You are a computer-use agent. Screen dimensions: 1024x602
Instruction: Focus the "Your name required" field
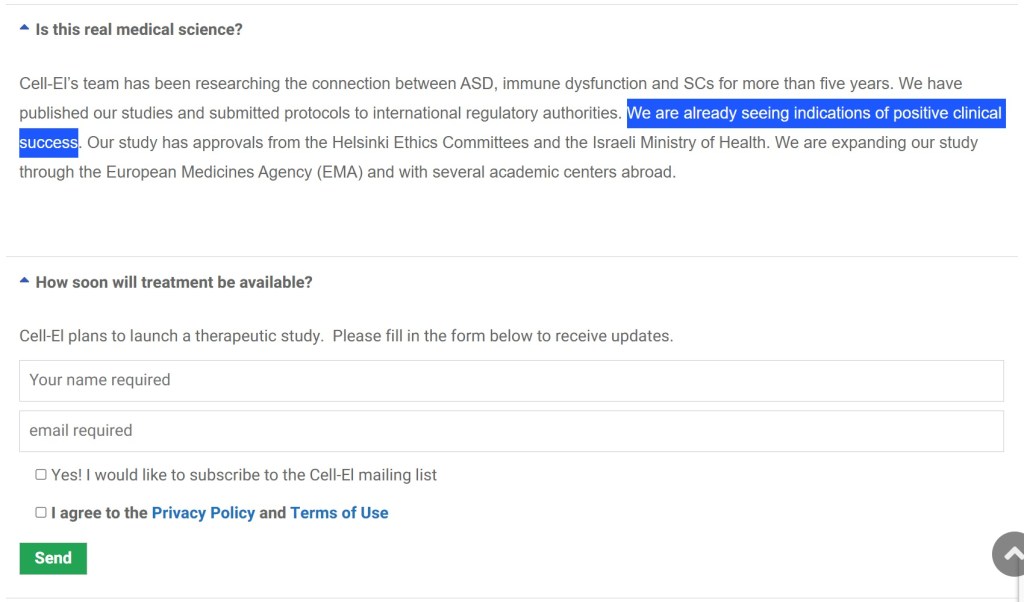(511, 381)
